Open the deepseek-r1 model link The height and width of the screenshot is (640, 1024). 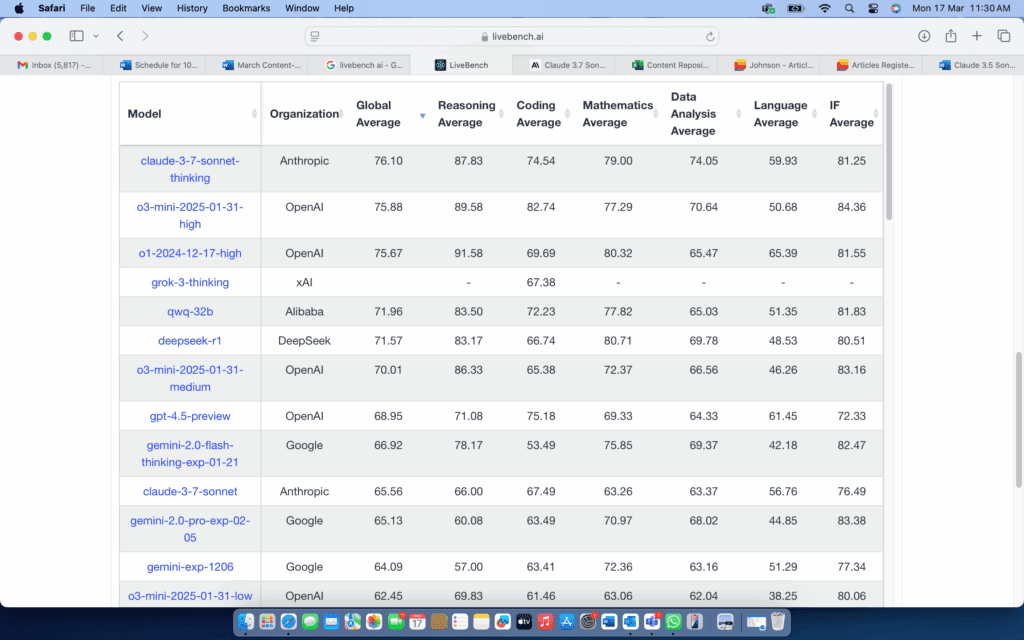[x=190, y=341]
